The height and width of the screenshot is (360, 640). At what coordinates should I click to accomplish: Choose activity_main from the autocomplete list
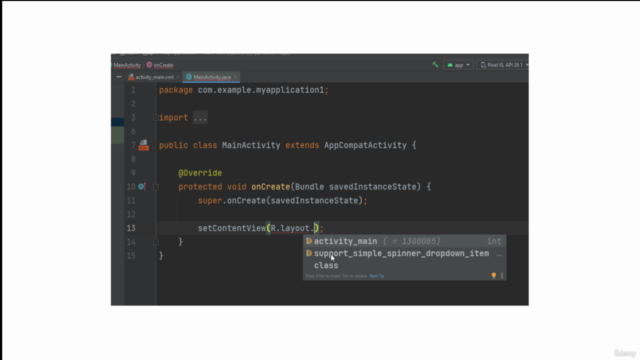click(404, 241)
